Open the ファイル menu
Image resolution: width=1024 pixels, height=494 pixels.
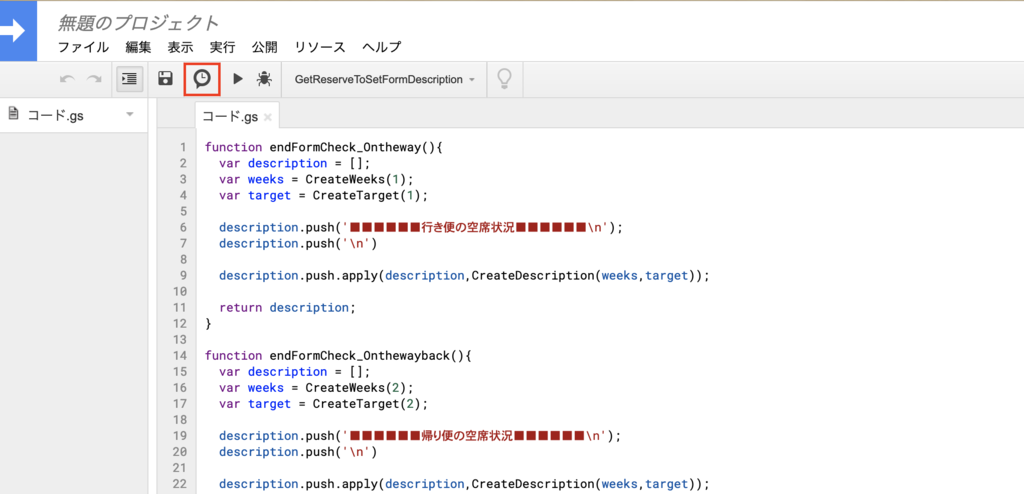pyautogui.click(x=84, y=47)
